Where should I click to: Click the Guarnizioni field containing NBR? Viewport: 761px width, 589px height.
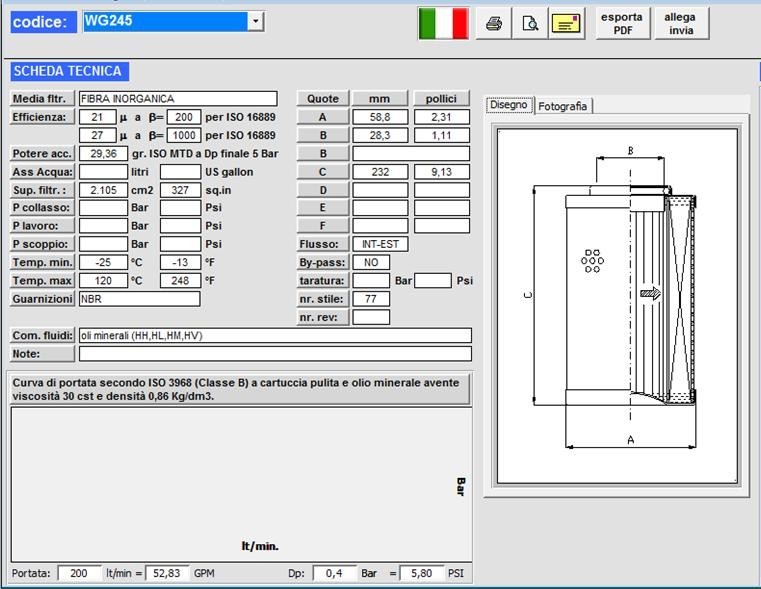(x=139, y=299)
